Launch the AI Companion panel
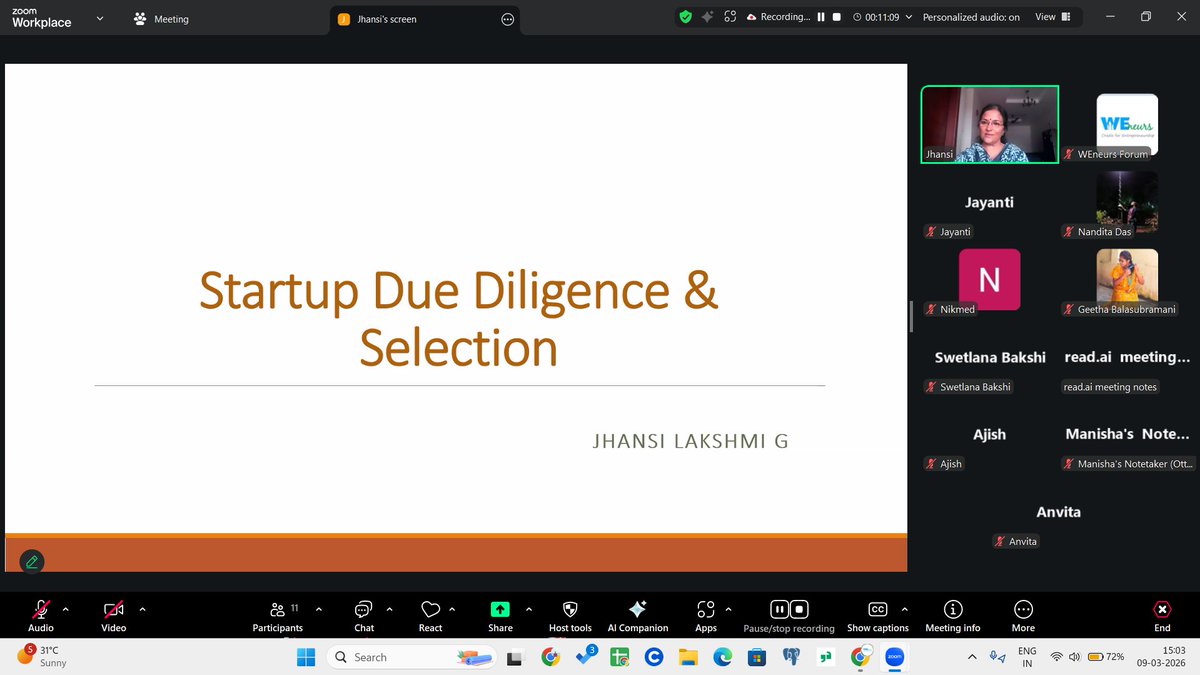 tap(637, 615)
